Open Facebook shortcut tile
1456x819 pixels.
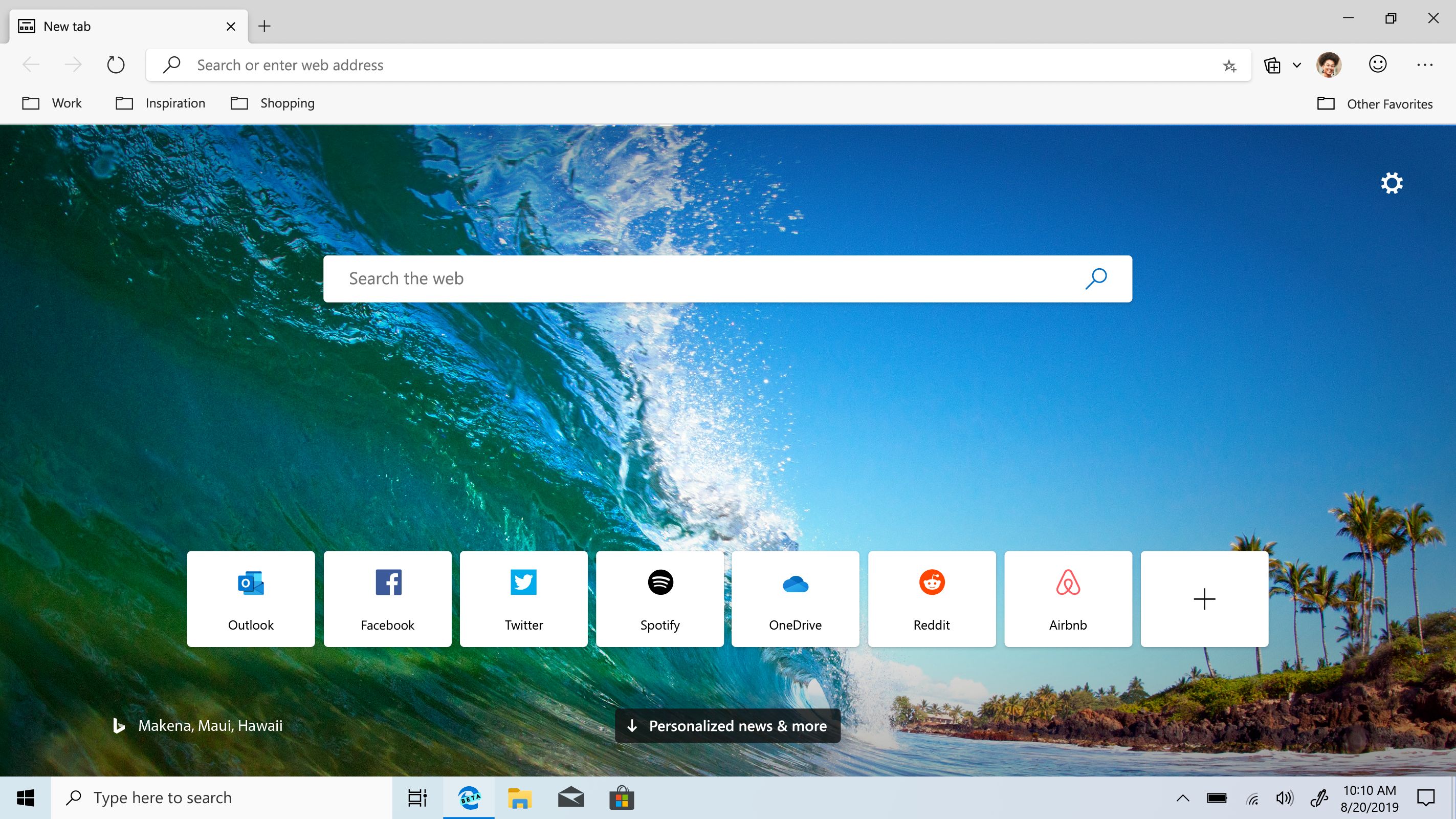(387, 598)
